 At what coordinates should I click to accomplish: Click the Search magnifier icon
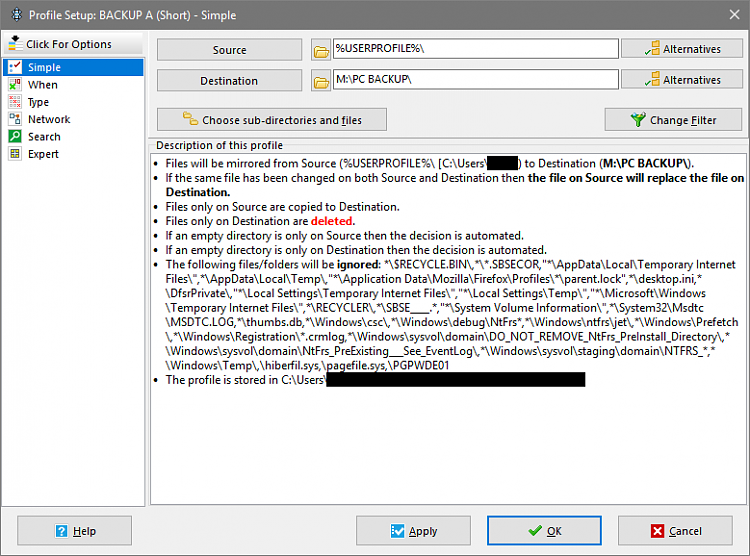point(15,136)
